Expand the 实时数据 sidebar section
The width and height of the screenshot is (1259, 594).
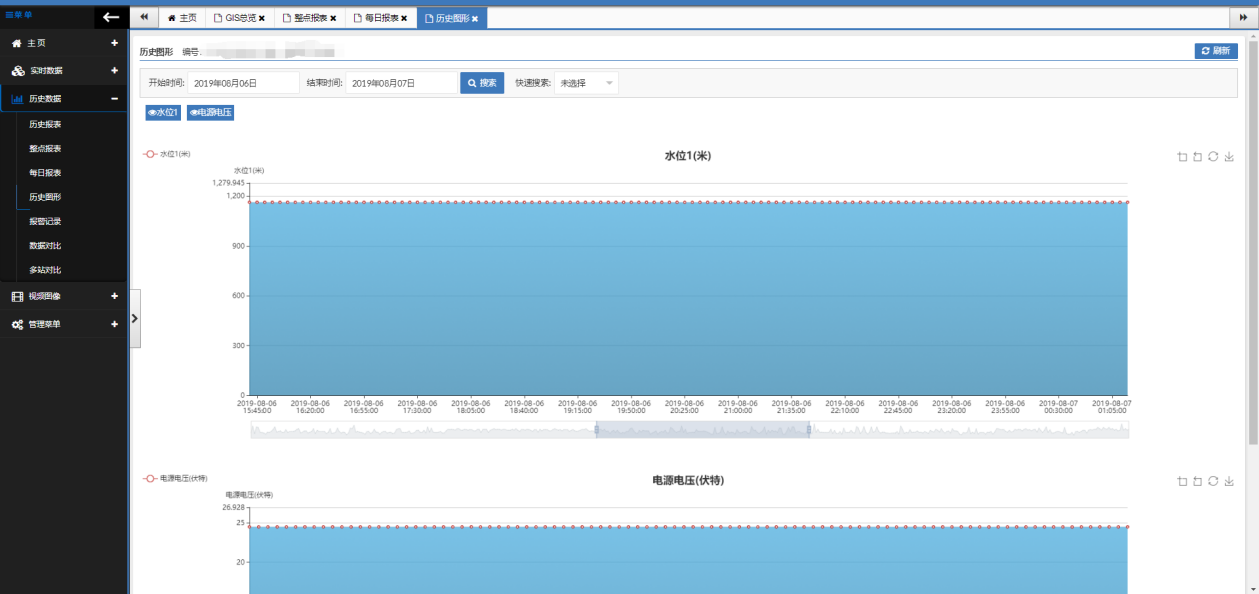[x=114, y=71]
